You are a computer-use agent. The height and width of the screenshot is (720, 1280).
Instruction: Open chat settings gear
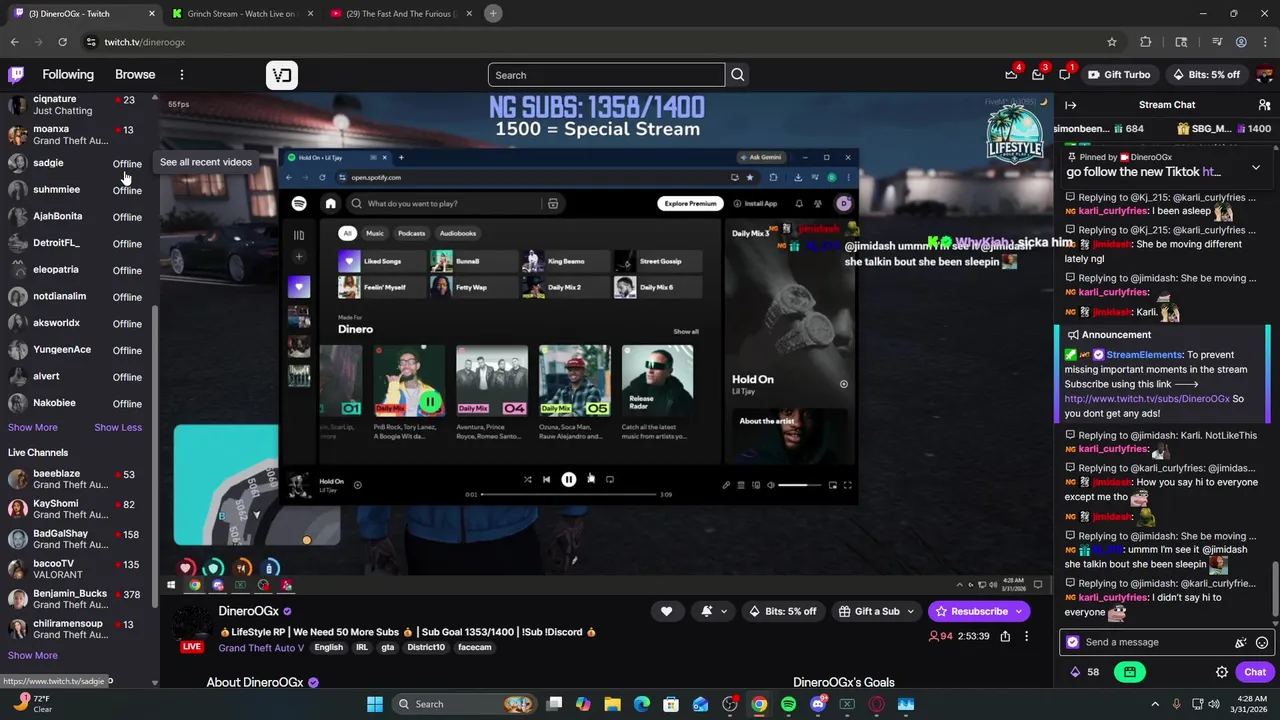tap(1221, 672)
